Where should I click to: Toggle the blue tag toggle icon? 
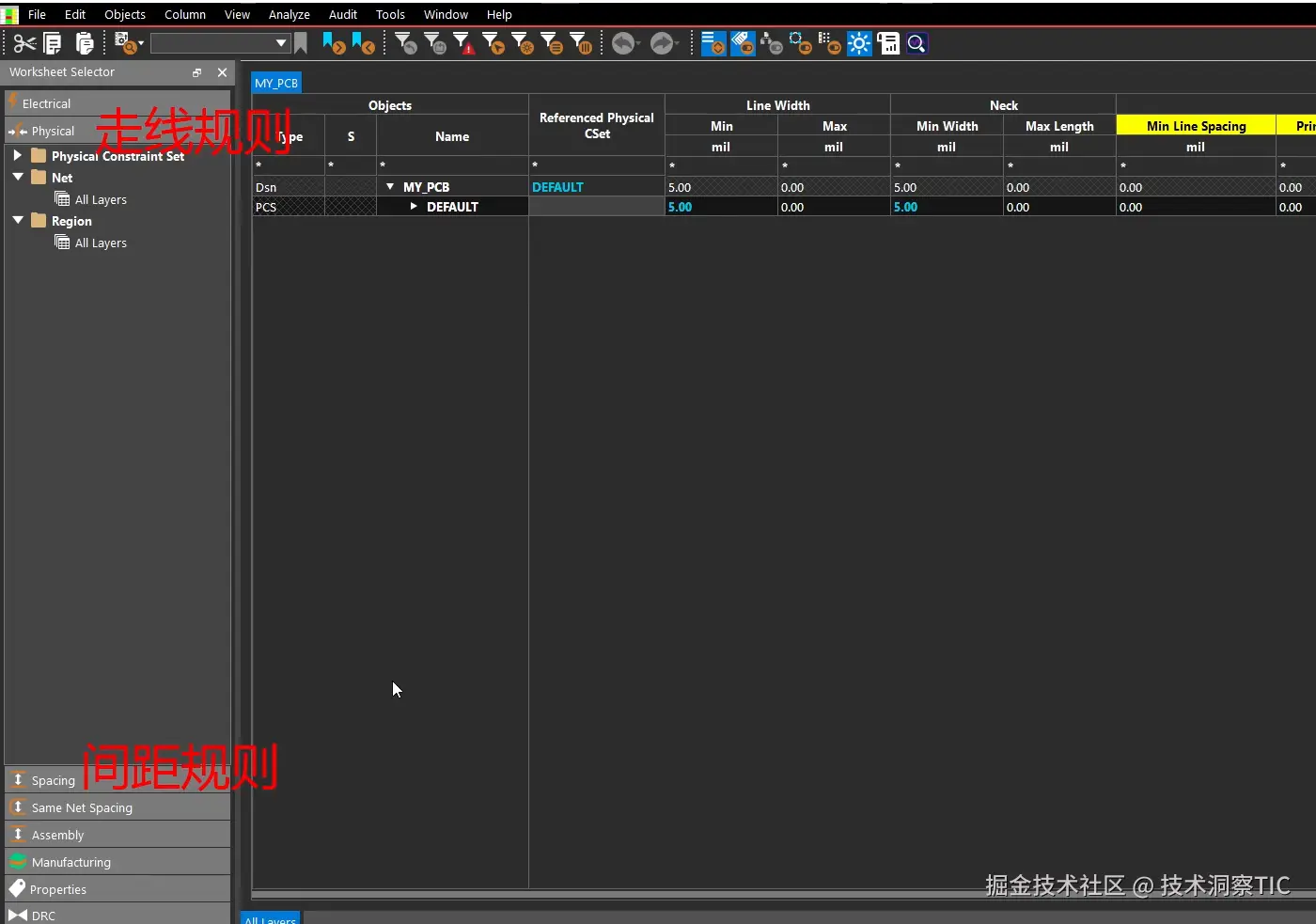tap(743, 43)
